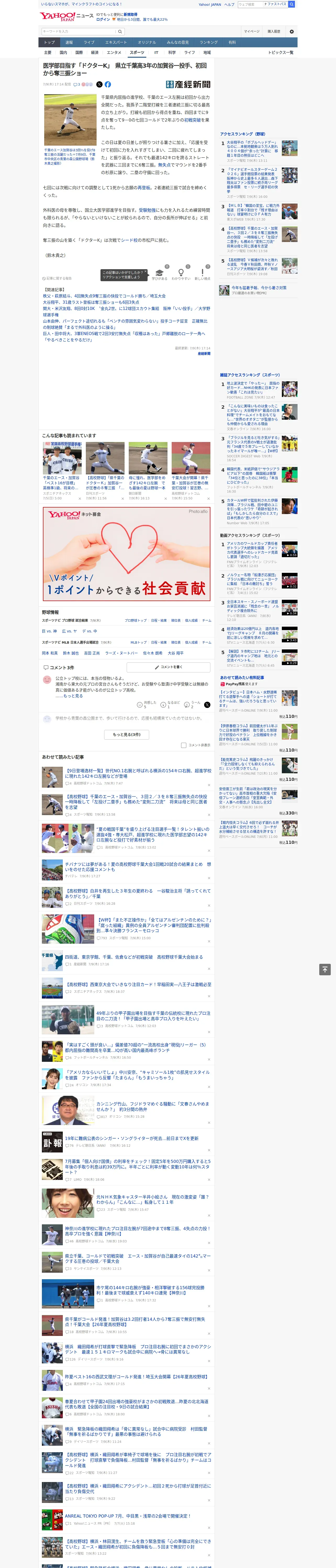Click the blue search magnifier in top bar
Viewport: 336px width, 1568px height.
292,4
